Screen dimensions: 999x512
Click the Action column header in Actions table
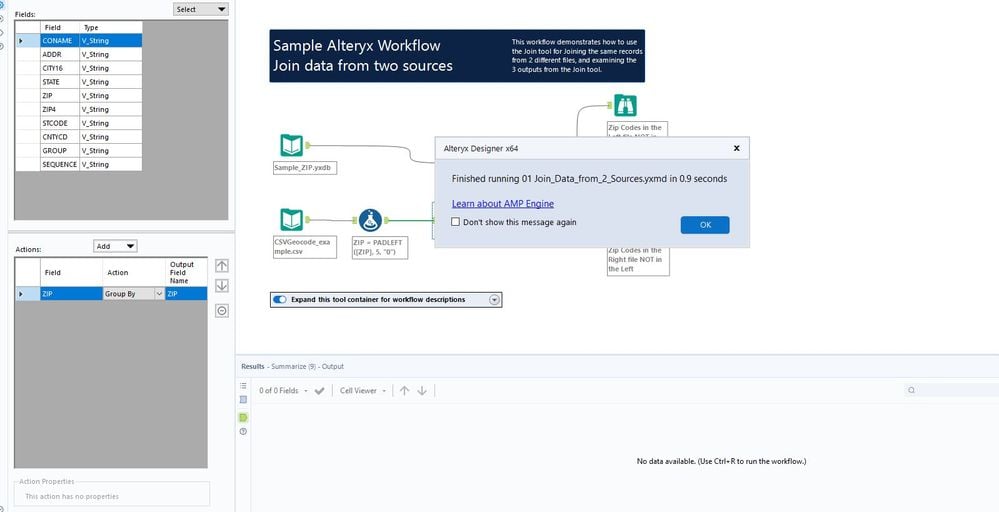(134, 273)
